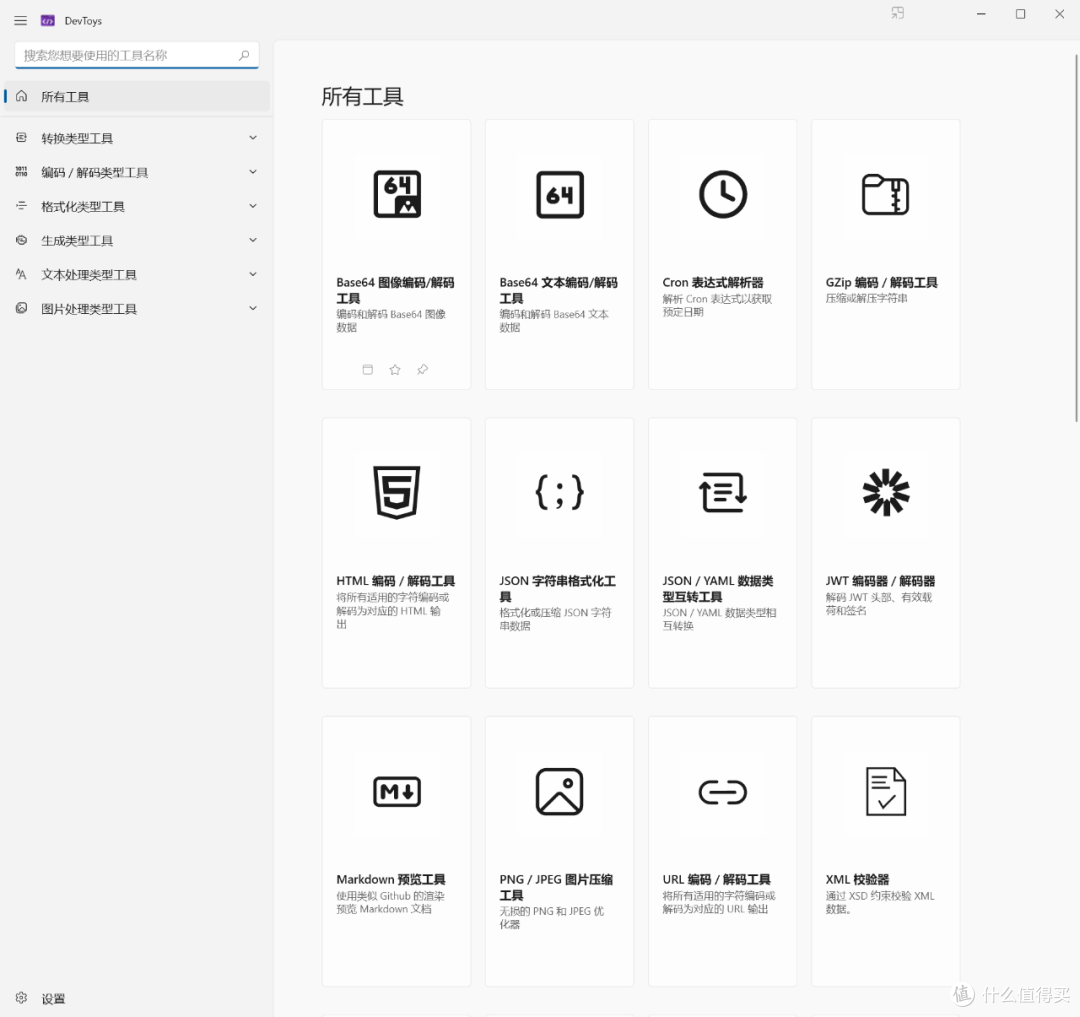Image resolution: width=1080 pixels, height=1017 pixels.
Task: Open Base64 image tool in new window
Action: pos(368,370)
